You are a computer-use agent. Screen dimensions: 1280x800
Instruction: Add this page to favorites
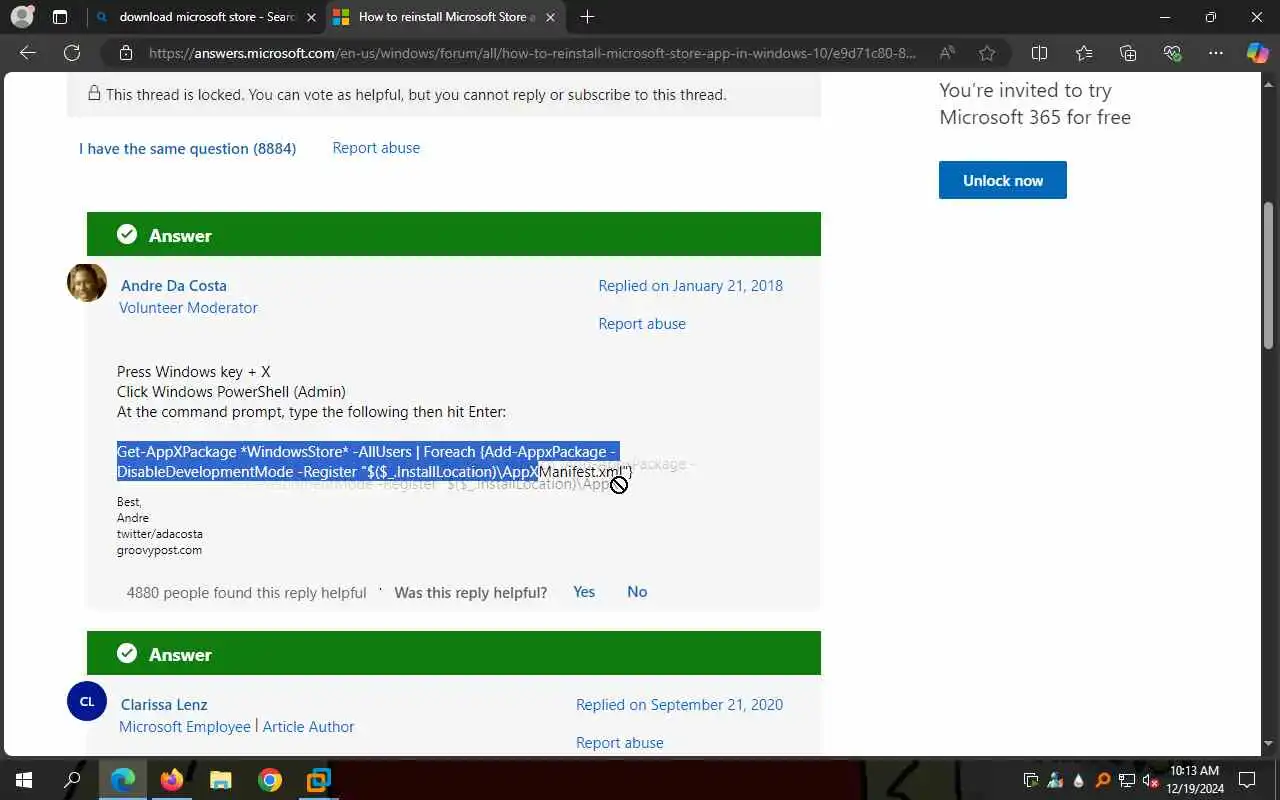pos(987,53)
